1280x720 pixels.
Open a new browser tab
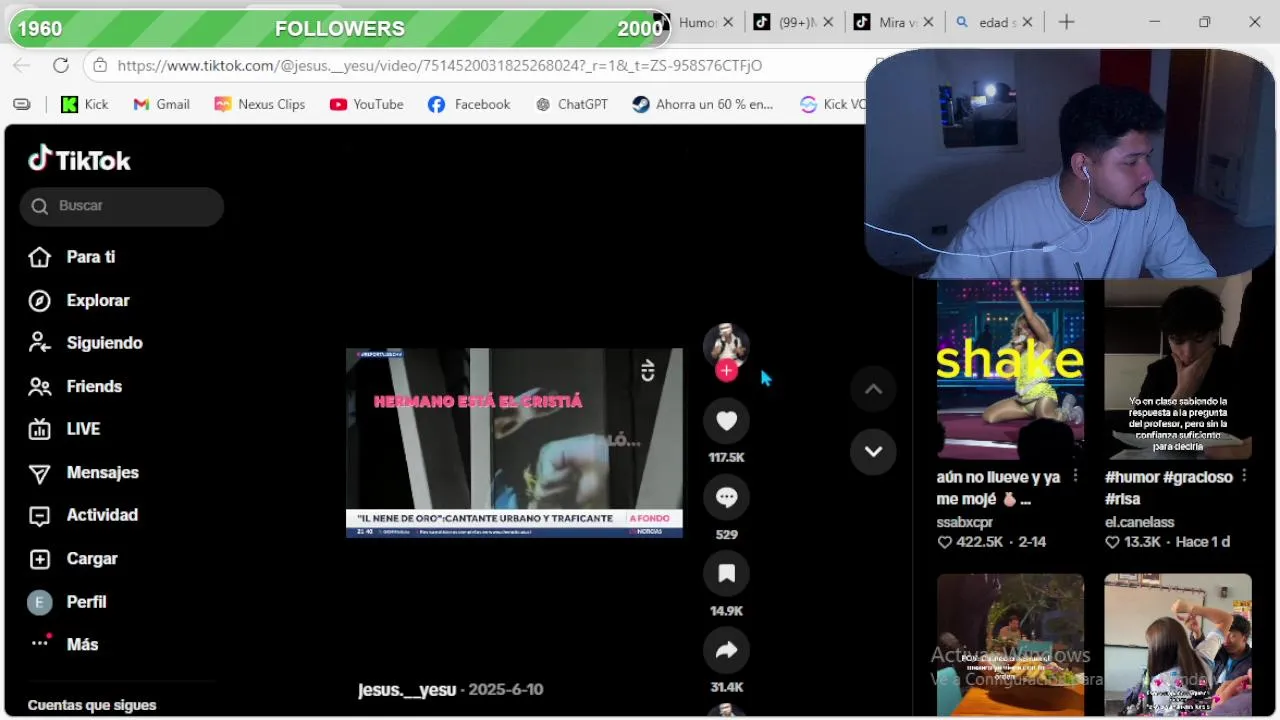(1067, 22)
